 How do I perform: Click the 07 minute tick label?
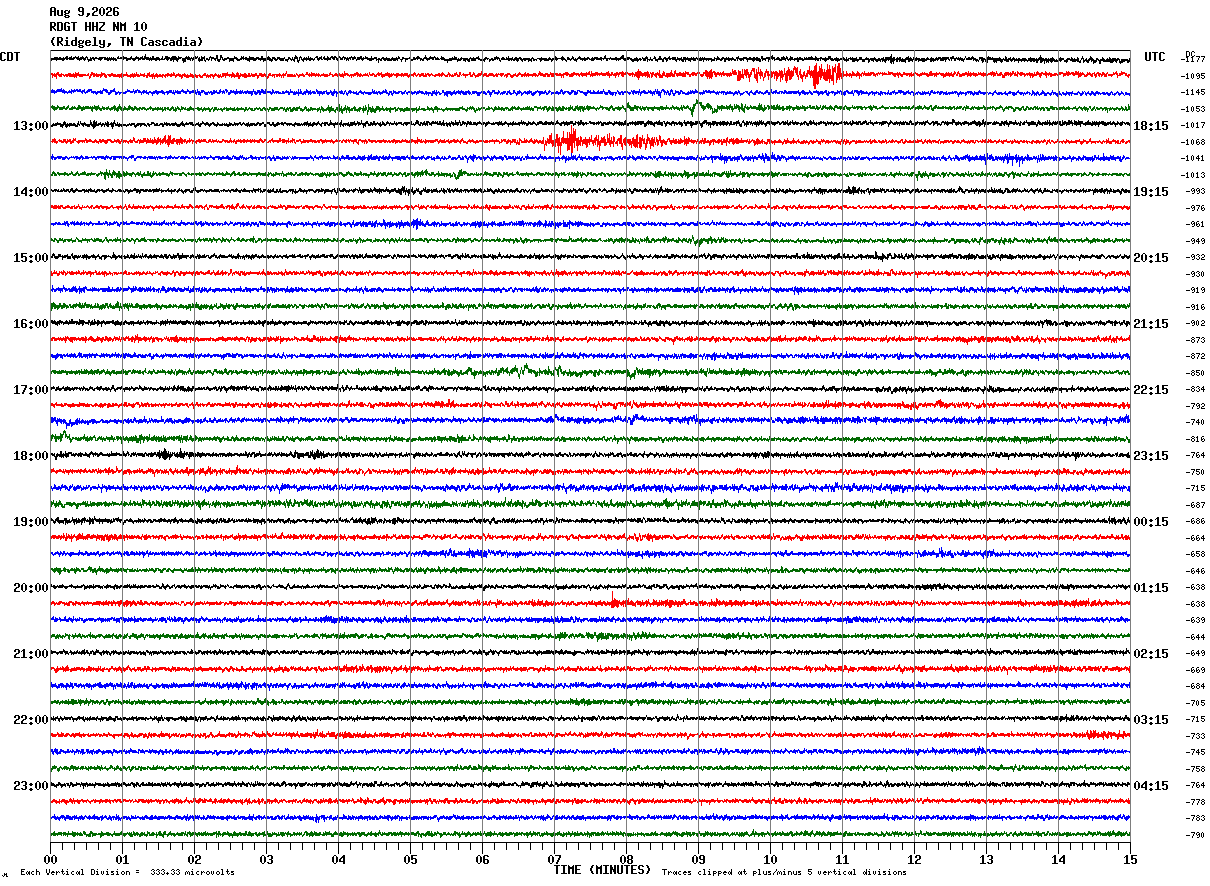point(554,860)
